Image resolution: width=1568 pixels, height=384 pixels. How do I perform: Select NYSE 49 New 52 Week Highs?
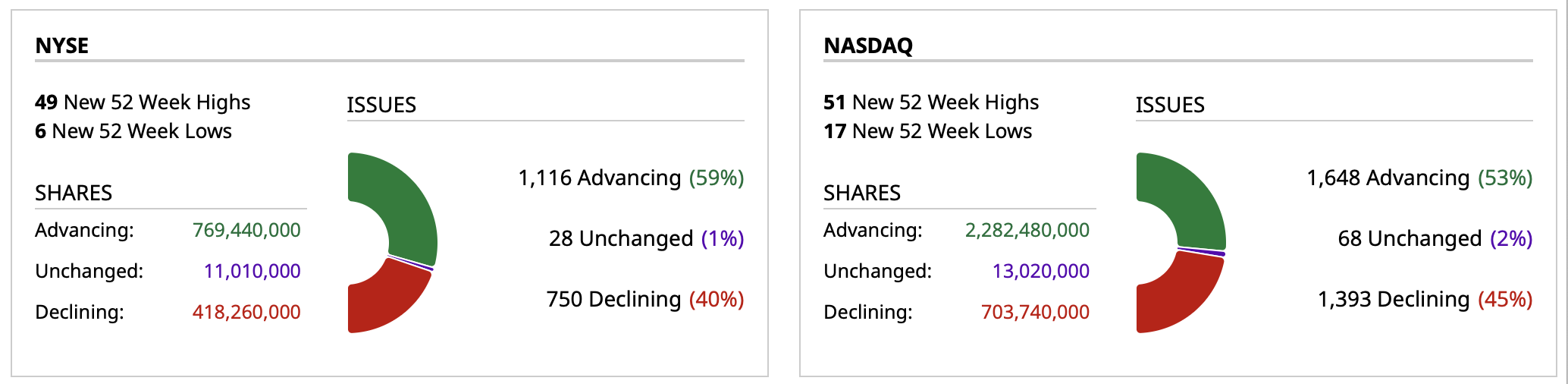(x=143, y=102)
